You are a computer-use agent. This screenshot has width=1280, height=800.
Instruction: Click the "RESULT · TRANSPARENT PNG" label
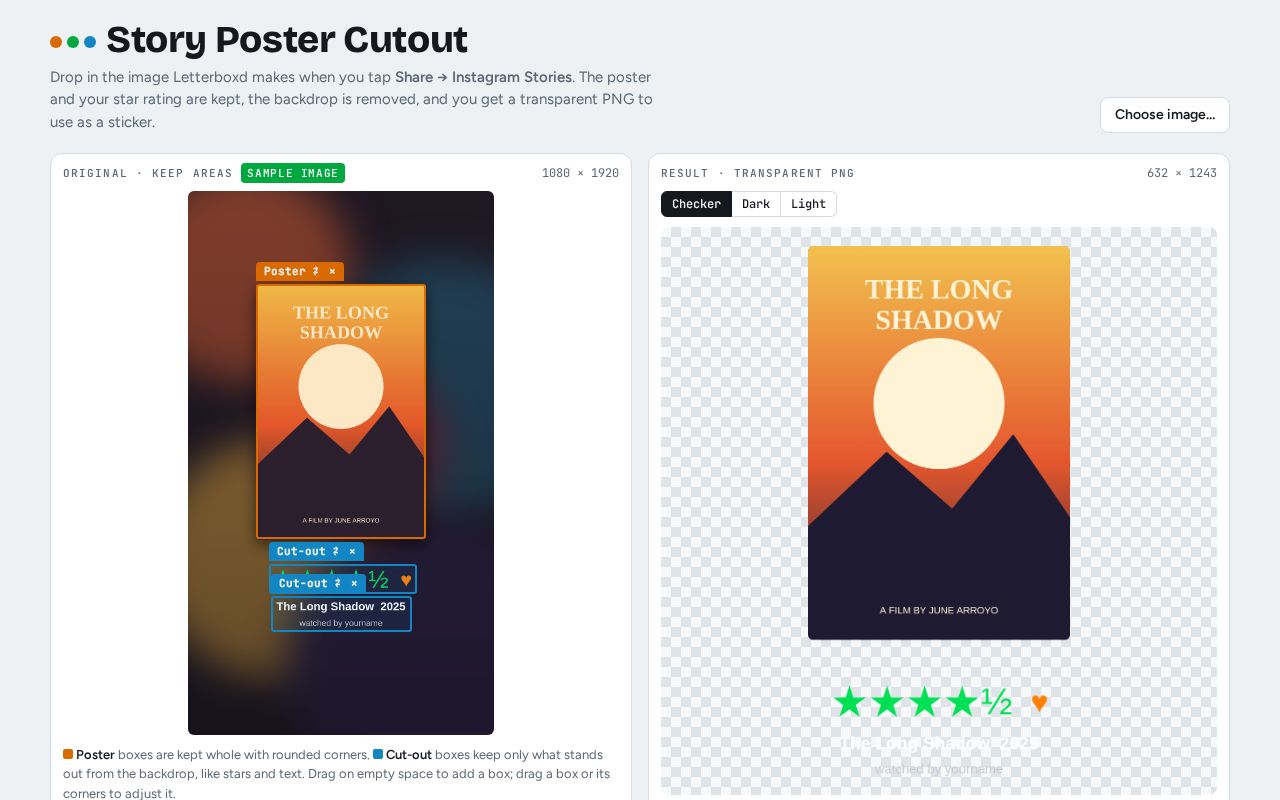pos(758,173)
